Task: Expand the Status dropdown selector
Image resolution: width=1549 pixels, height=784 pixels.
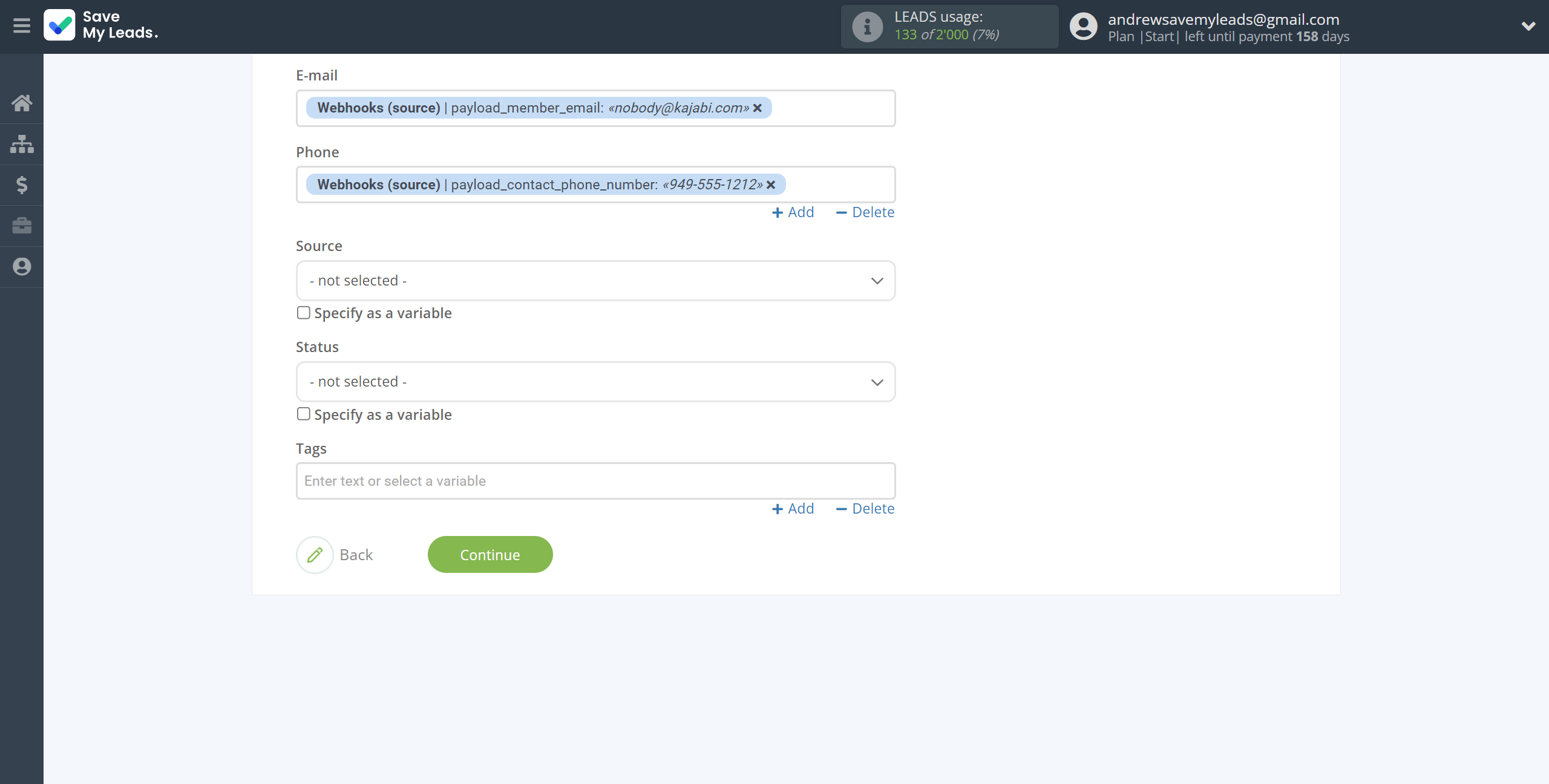Action: [x=595, y=381]
